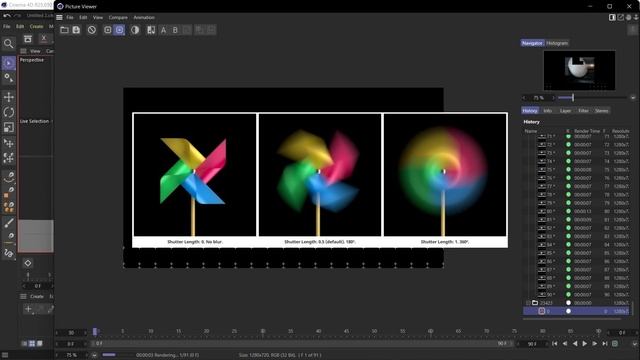The width and height of the screenshot is (640, 360).
Task: Click the folder icon in History list
Action: point(535,303)
